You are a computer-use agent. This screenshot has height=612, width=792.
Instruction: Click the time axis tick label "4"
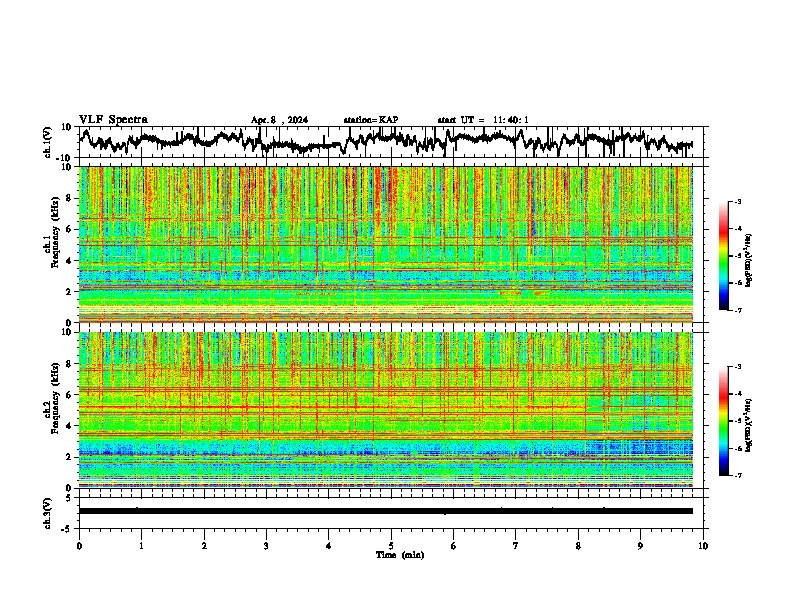click(329, 546)
